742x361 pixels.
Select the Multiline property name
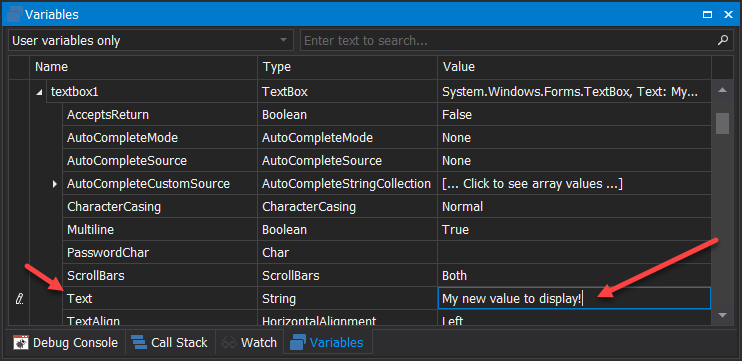tap(90, 229)
